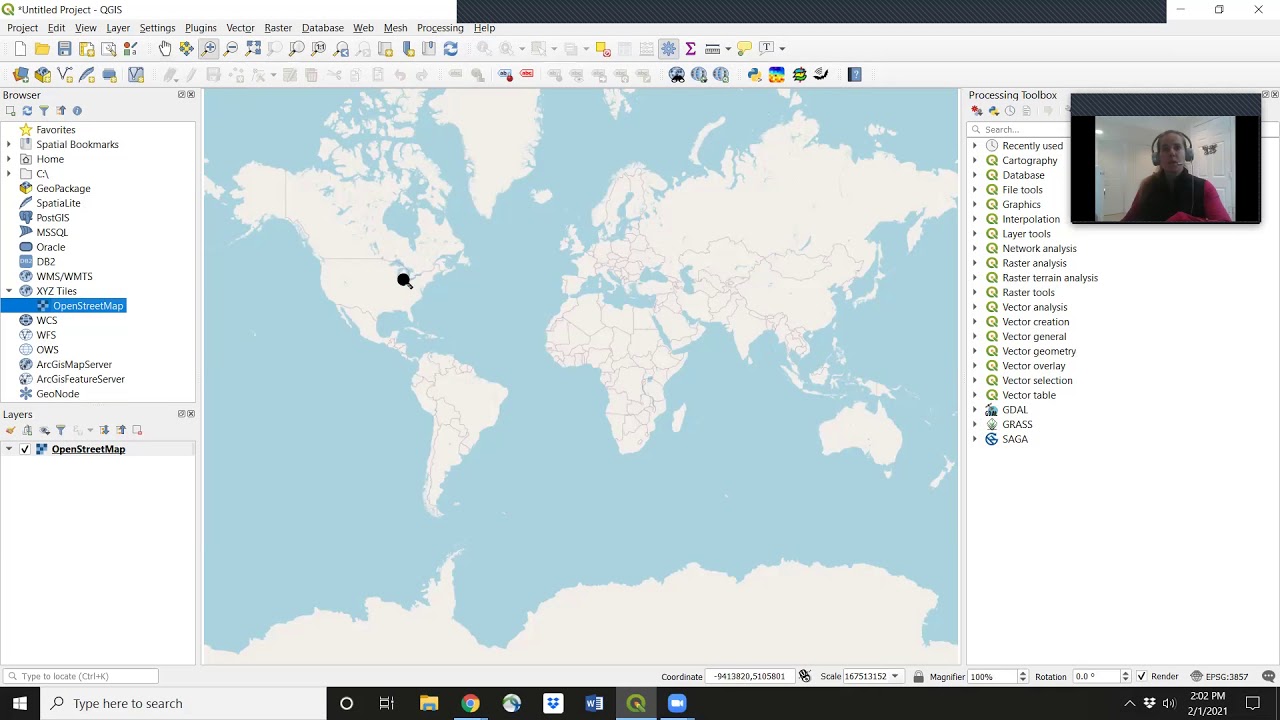Collapse the XYZ Tiles node
This screenshot has height=720, width=1280.
9,291
